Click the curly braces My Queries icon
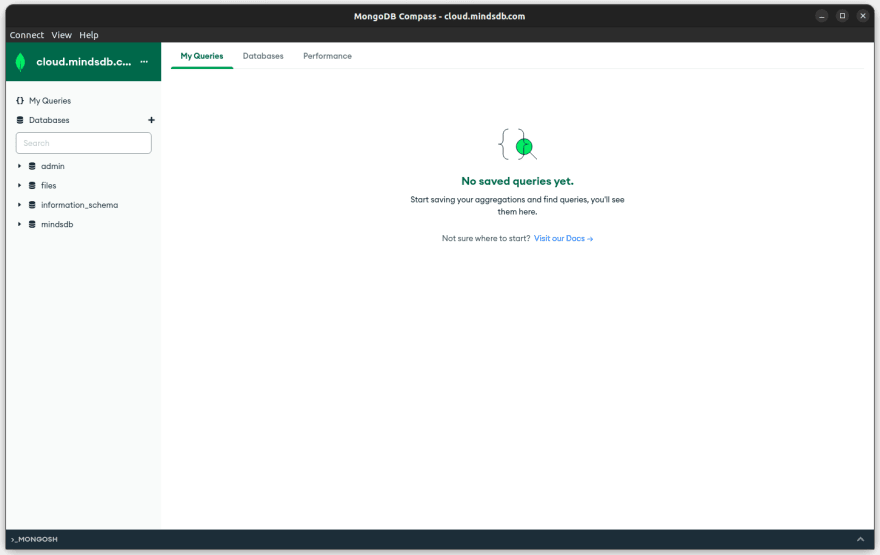880x555 pixels. (x=20, y=100)
